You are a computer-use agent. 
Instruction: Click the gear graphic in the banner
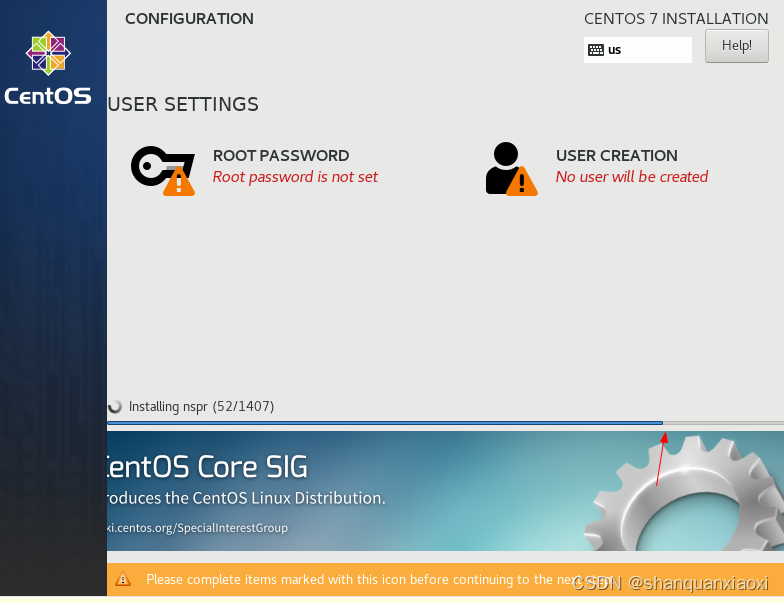(x=684, y=494)
